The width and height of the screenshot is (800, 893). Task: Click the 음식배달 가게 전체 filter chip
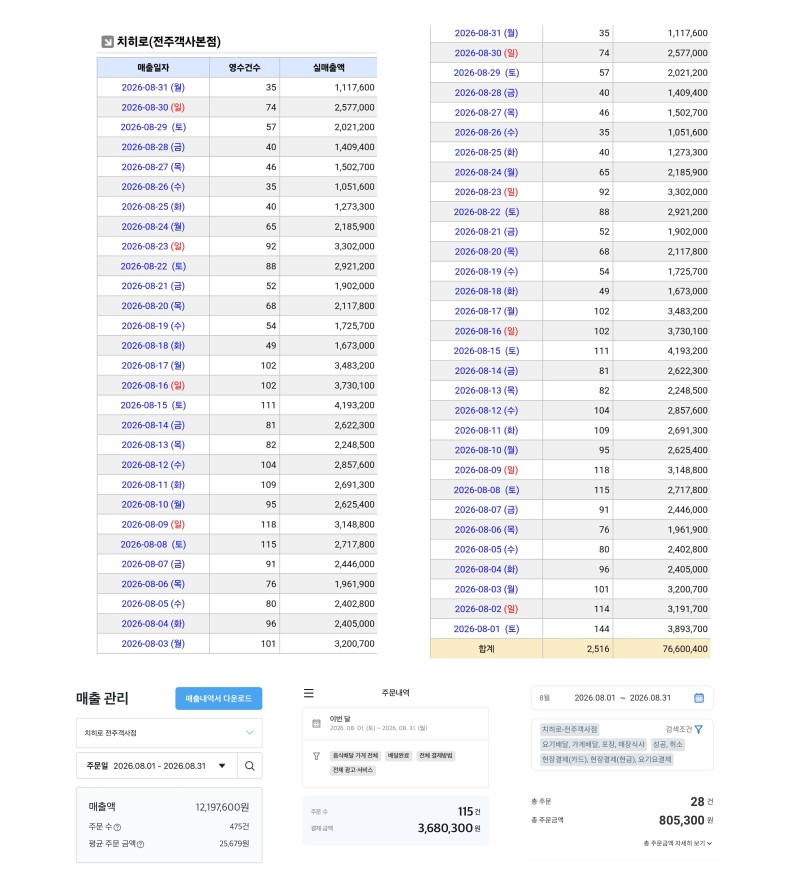[x=355, y=756]
